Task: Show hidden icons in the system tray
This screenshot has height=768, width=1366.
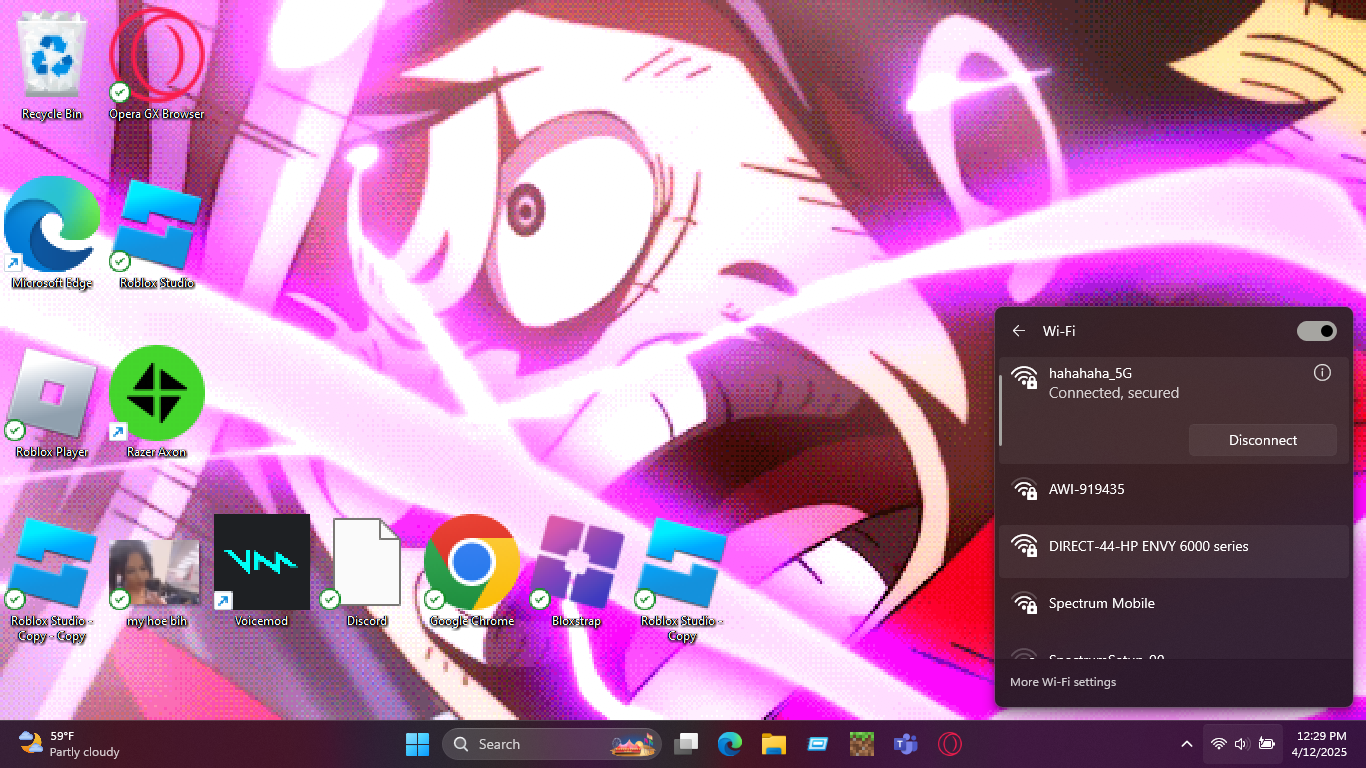Action: click(1187, 744)
